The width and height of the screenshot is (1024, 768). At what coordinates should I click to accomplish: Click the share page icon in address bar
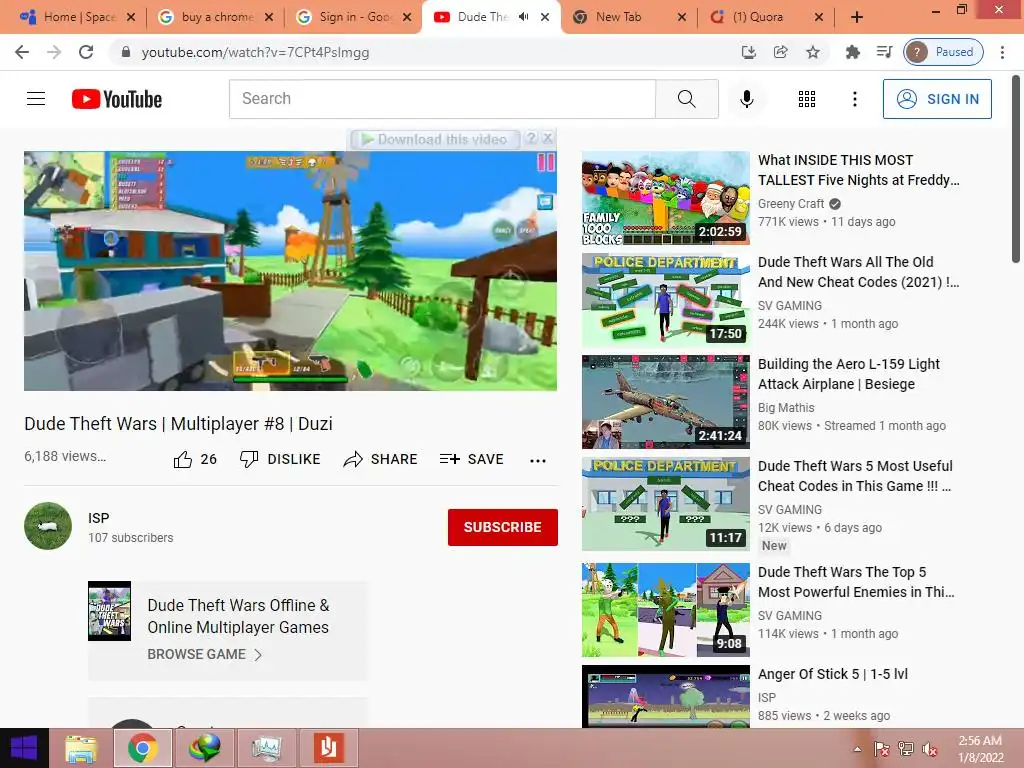click(780, 52)
